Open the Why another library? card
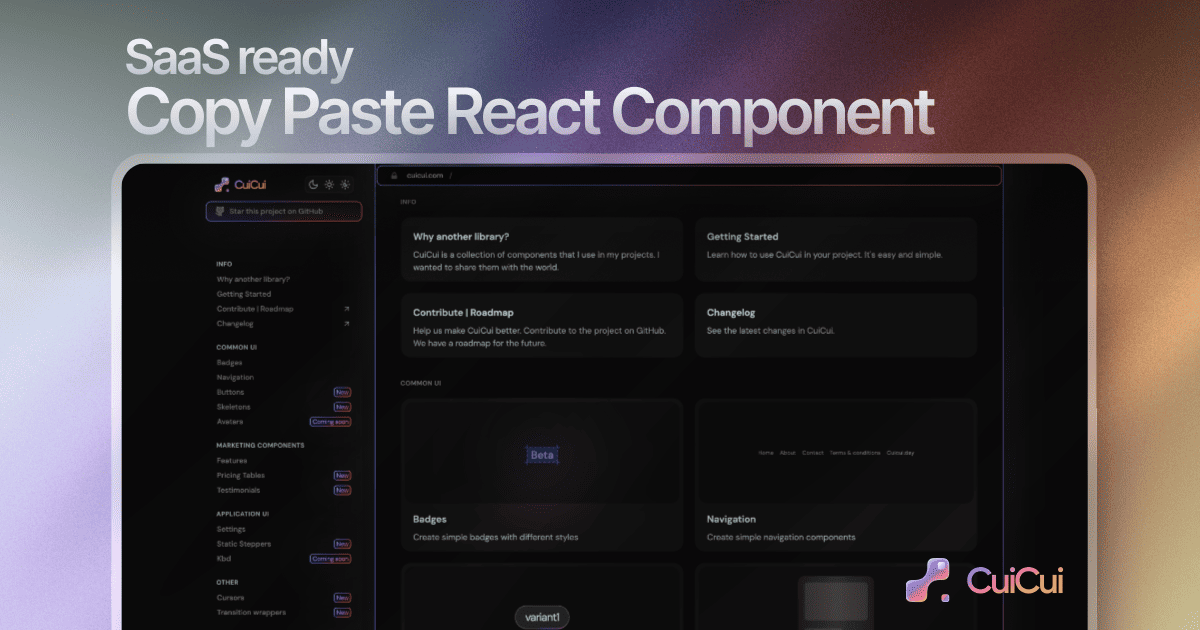 click(541, 249)
